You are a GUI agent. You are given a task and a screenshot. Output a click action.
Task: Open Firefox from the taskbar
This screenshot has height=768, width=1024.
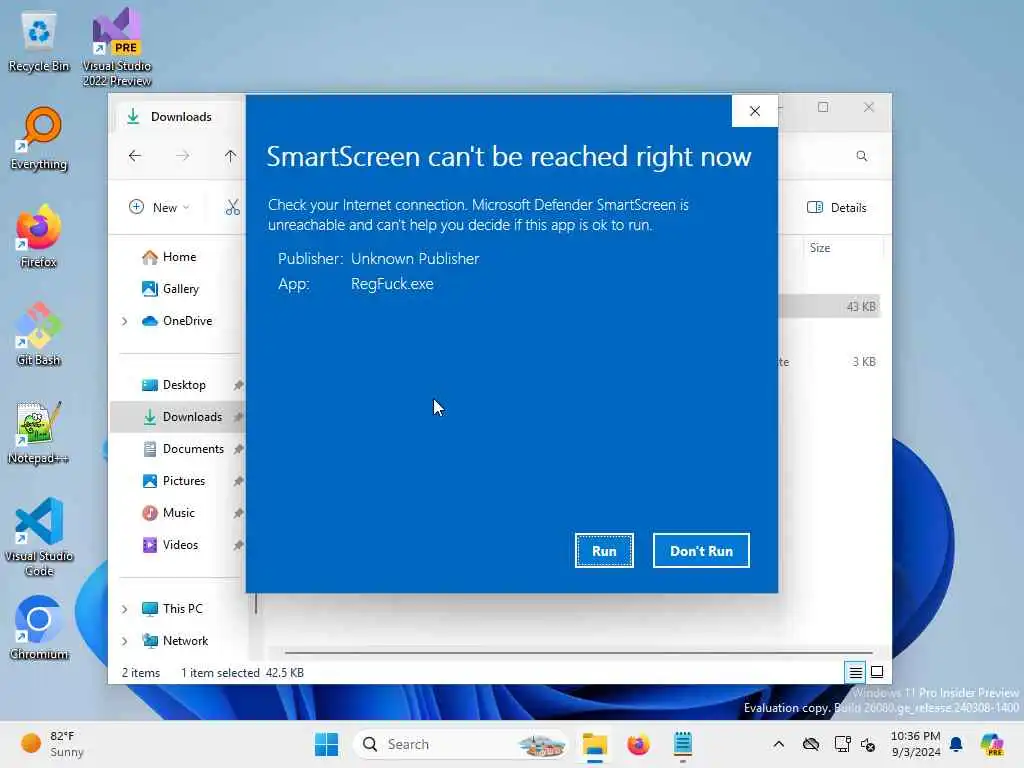point(638,744)
